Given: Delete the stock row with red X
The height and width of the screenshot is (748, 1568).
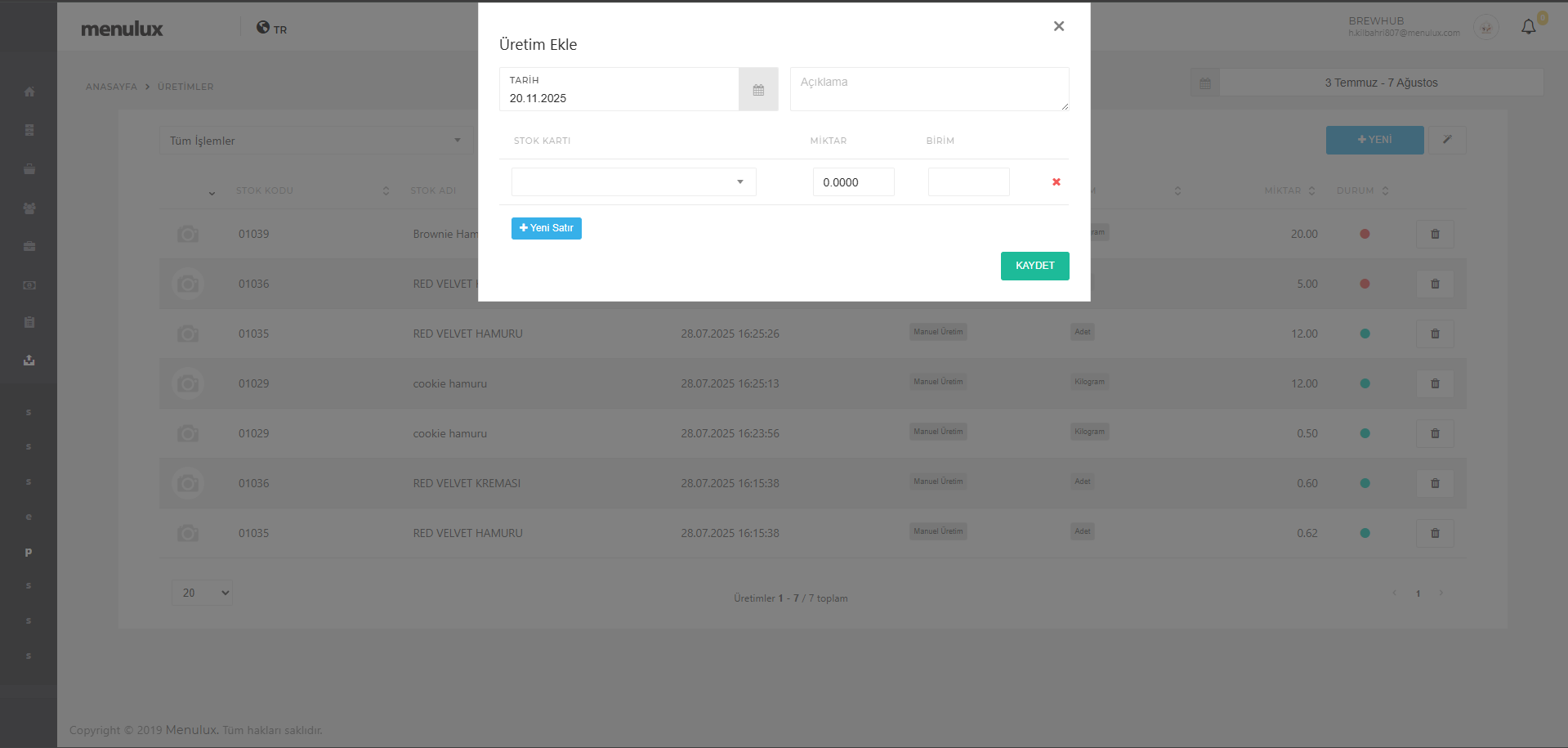Looking at the screenshot, I should click(x=1056, y=182).
